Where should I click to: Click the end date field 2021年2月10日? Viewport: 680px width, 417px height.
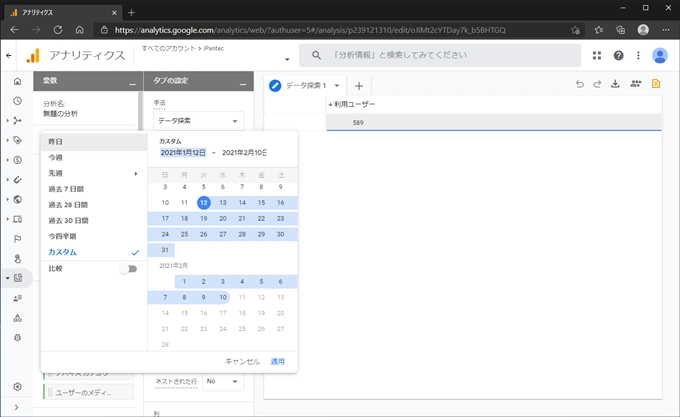coord(245,153)
